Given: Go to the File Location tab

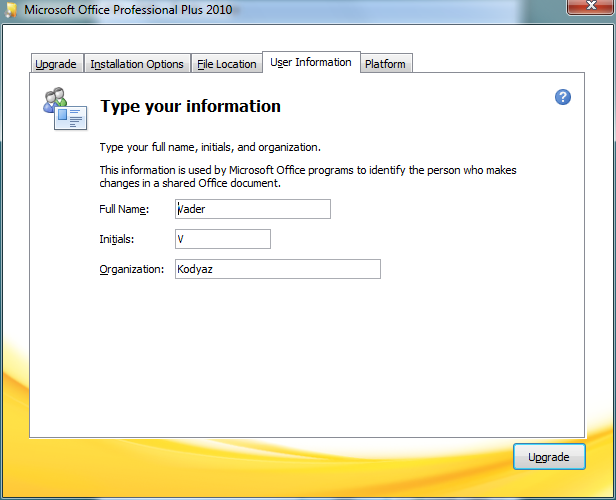Looking at the screenshot, I should tap(227, 64).
